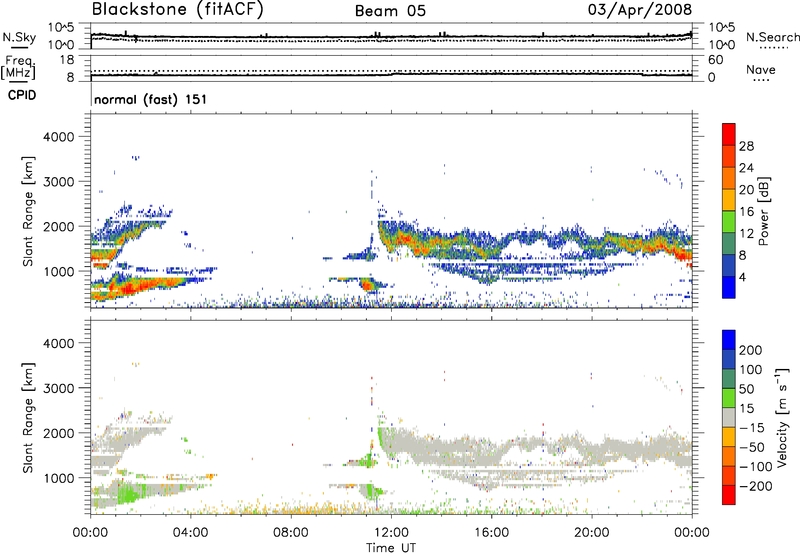The height and width of the screenshot is (554, 800).
Task: Click the "Blackstone (fitACF)" title text
Action: tap(178, 10)
